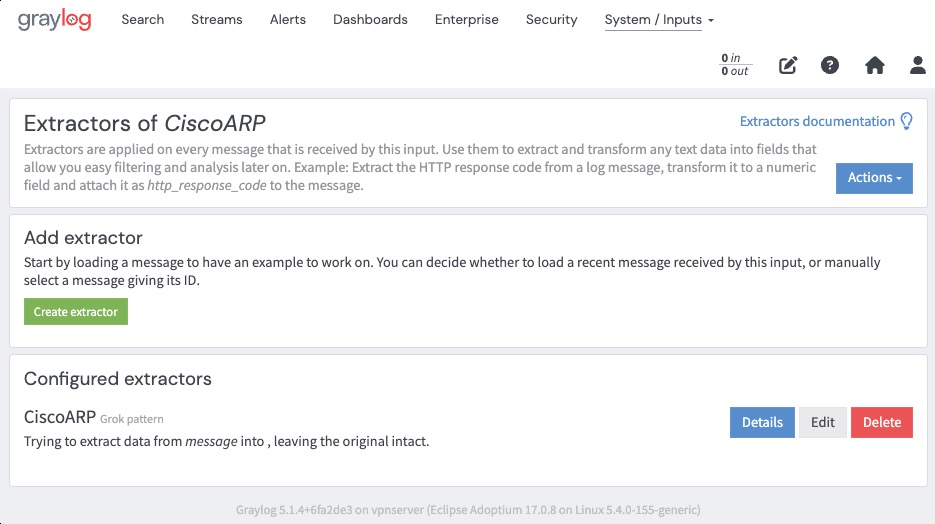Click the Grok pattern label
This screenshot has height=524, width=935.
coord(132,419)
